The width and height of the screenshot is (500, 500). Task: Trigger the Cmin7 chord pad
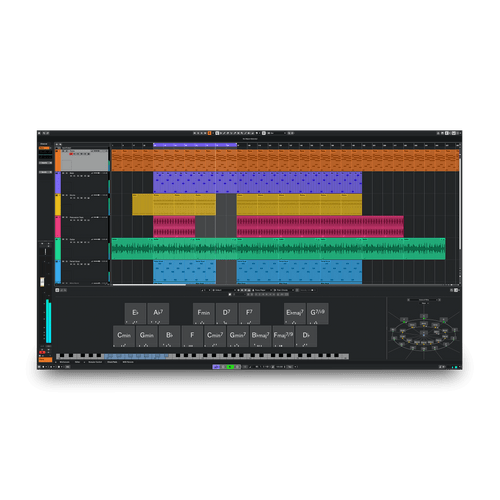coord(215,336)
